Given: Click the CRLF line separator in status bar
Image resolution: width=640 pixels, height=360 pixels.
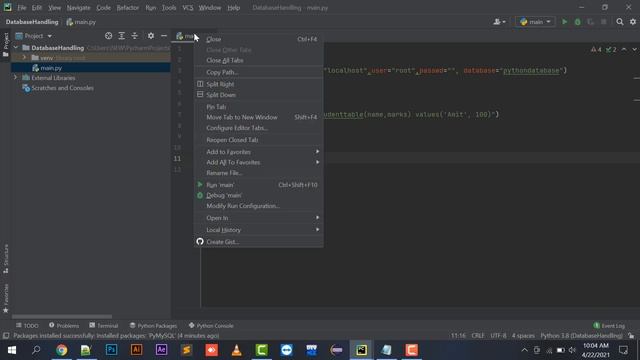Looking at the screenshot, I should [x=478, y=336].
